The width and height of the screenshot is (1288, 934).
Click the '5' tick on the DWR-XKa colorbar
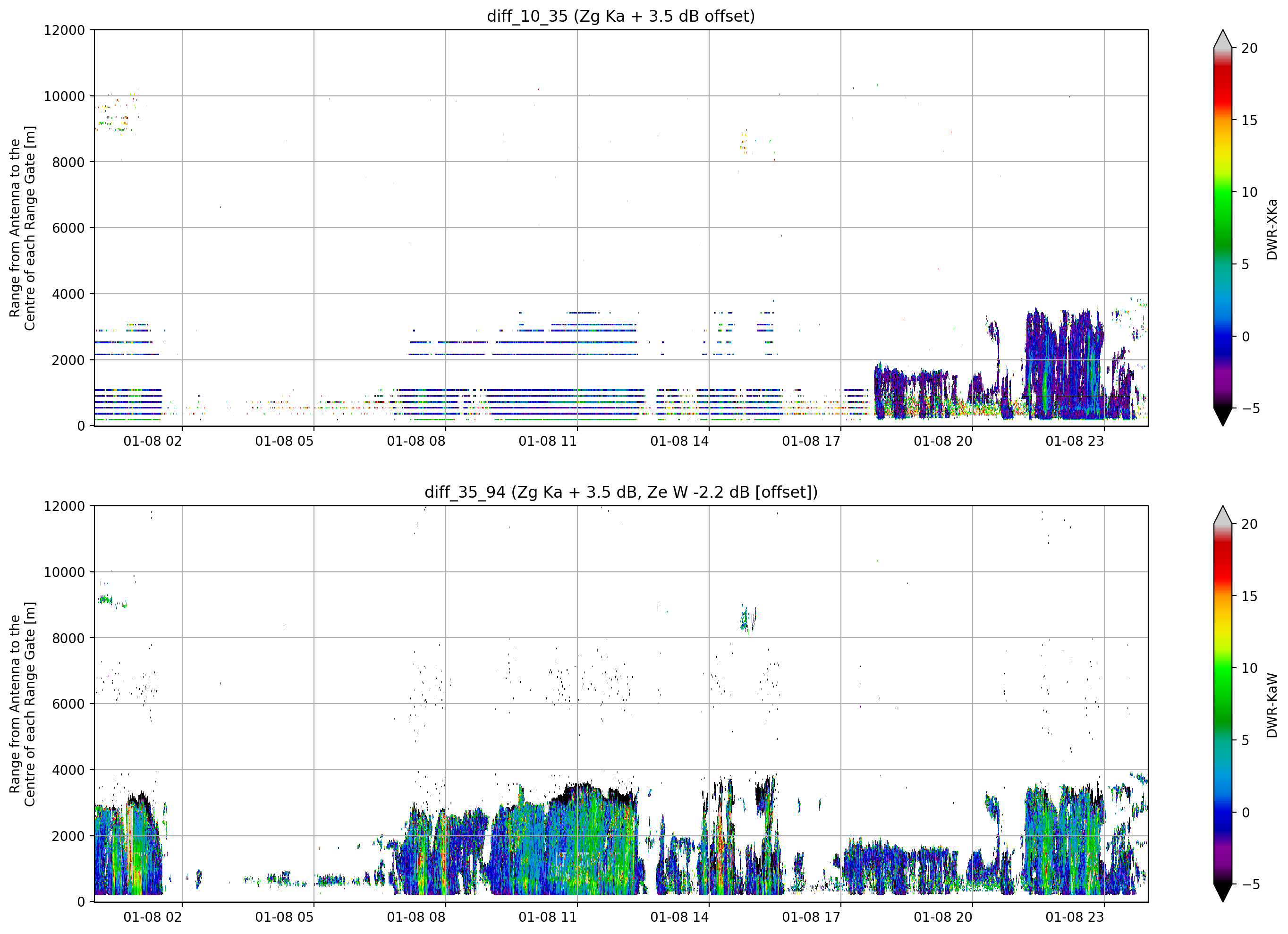[1246, 265]
